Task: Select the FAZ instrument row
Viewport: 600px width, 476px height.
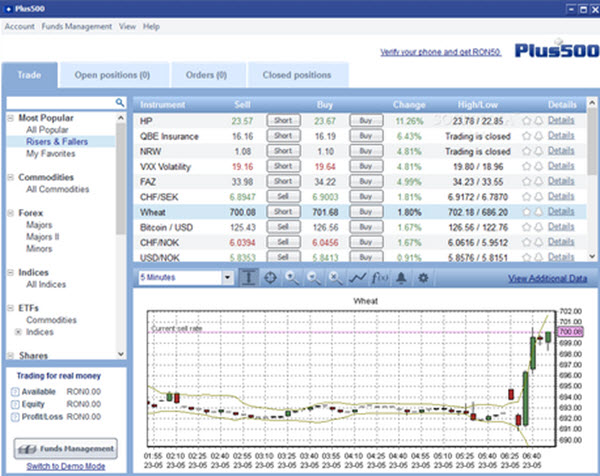Action: pyautogui.click(x=360, y=181)
